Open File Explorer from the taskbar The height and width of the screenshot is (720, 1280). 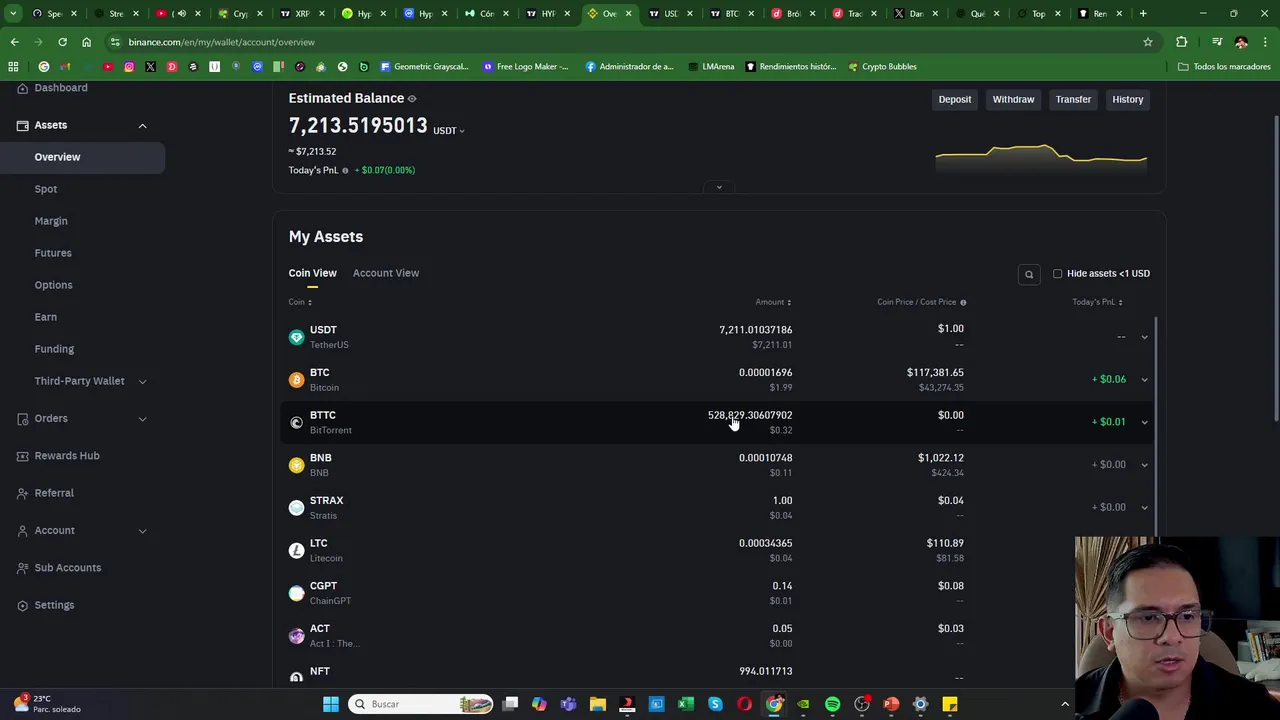[598, 704]
